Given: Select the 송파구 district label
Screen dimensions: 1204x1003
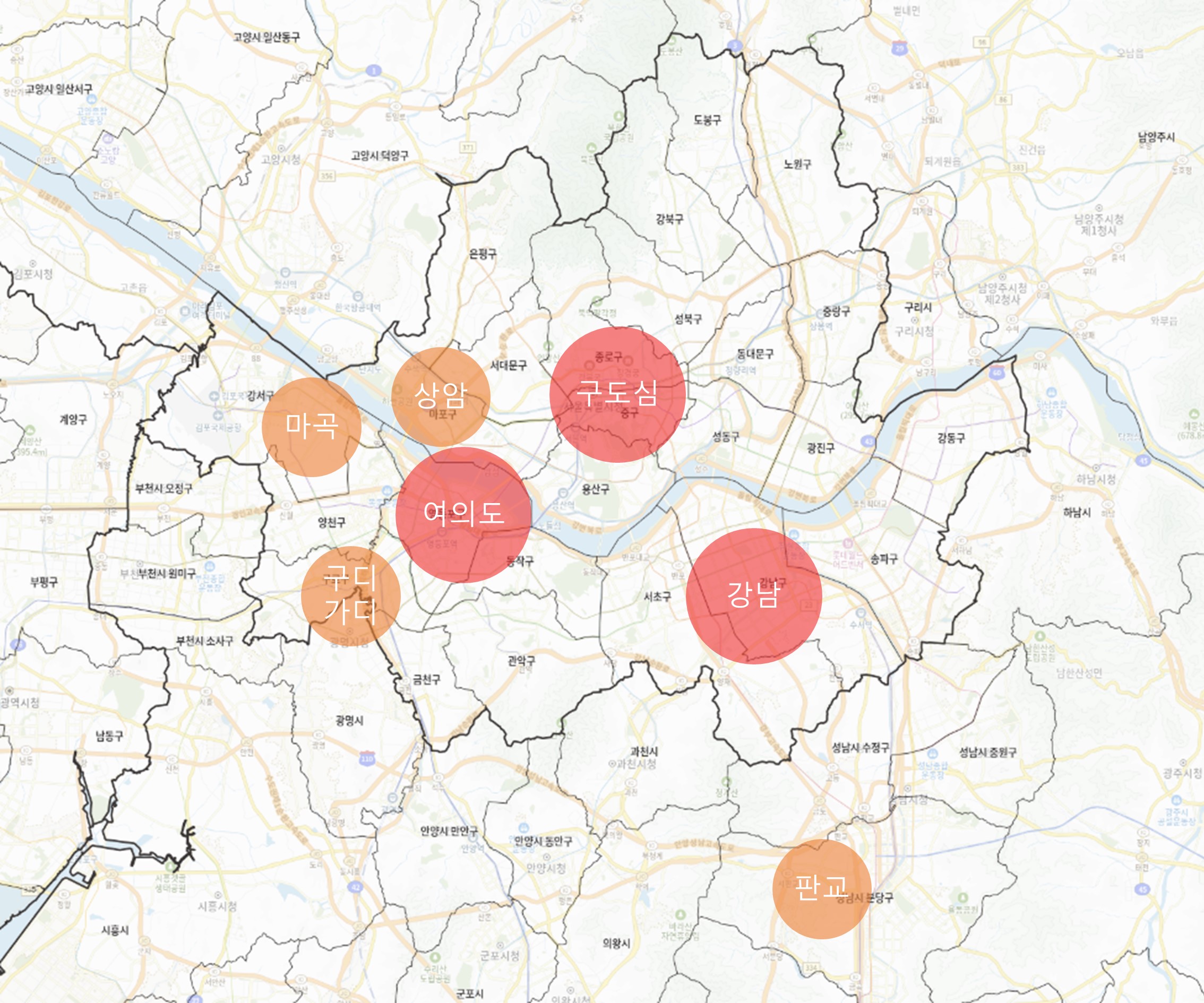Looking at the screenshot, I should point(883,559).
